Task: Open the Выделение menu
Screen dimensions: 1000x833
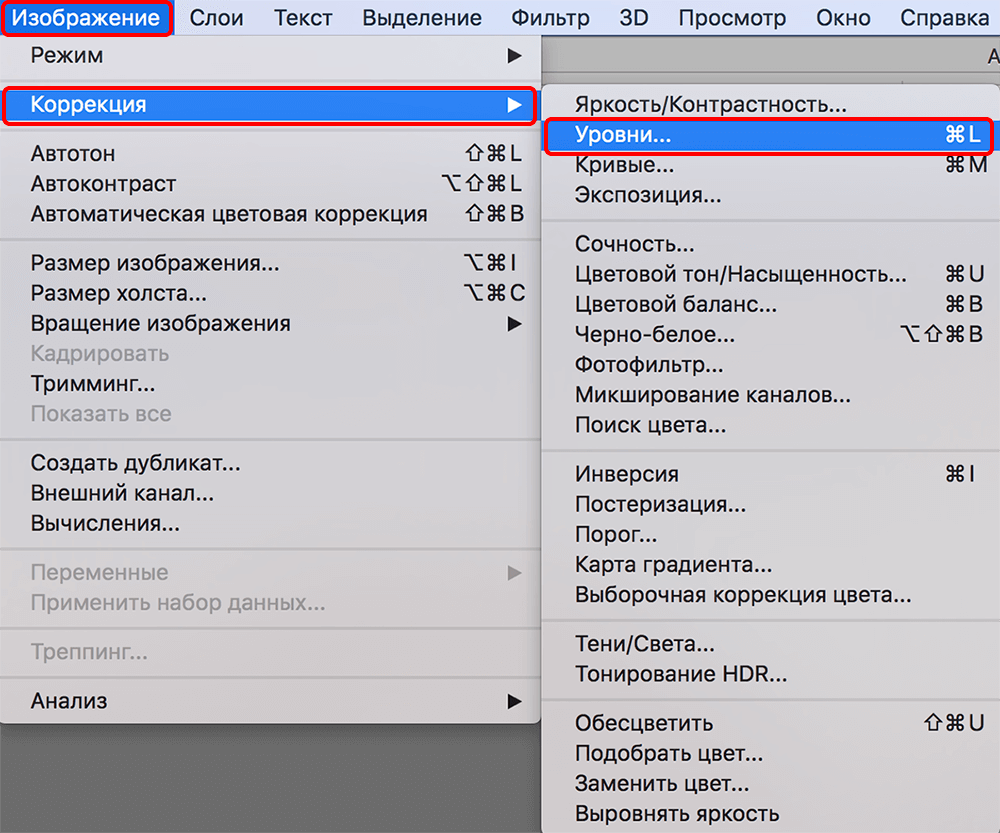Action: [x=421, y=18]
